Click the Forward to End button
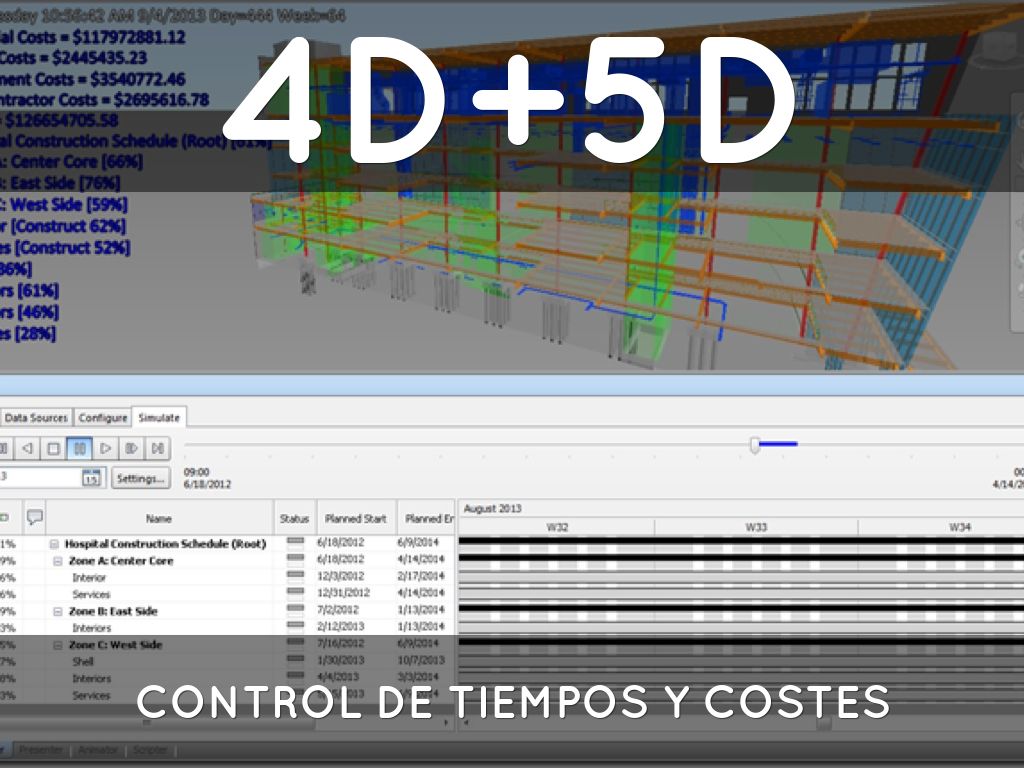The width and height of the screenshot is (1024, 768). pyautogui.click(x=158, y=449)
